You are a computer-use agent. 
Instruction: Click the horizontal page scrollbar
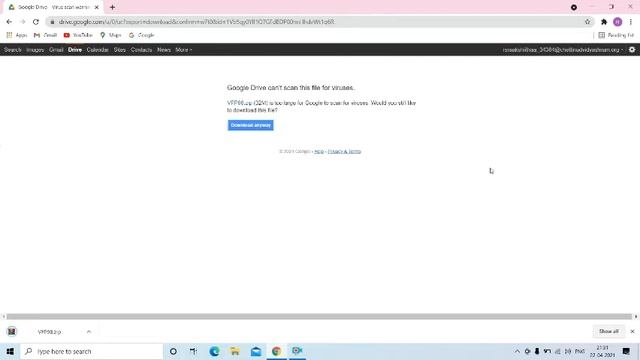pyautogui.click(x=319, y=316)
